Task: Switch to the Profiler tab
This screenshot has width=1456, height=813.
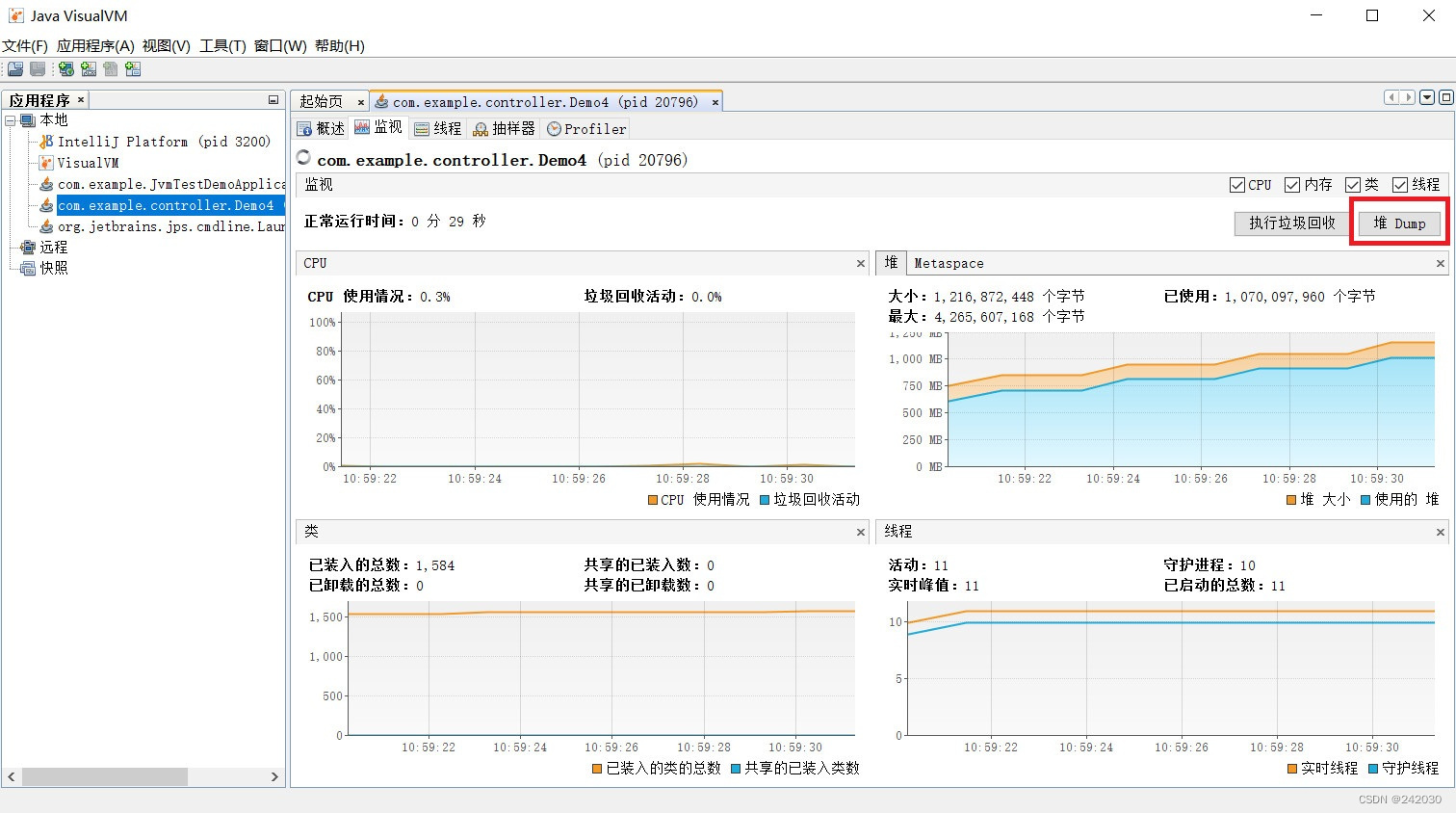Action: click(586, 128)
